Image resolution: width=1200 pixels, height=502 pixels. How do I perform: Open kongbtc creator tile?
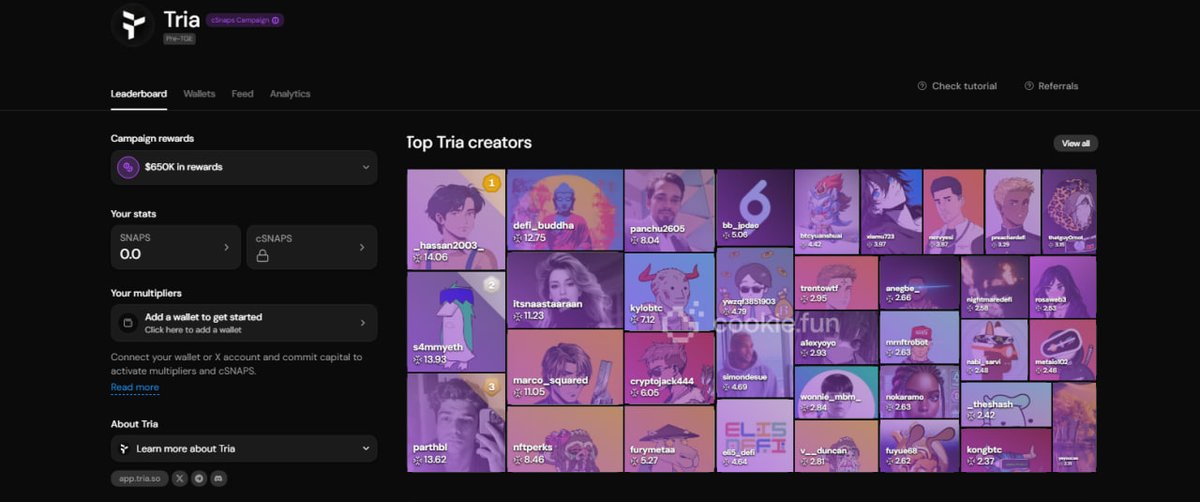[x=1006, y=449]
